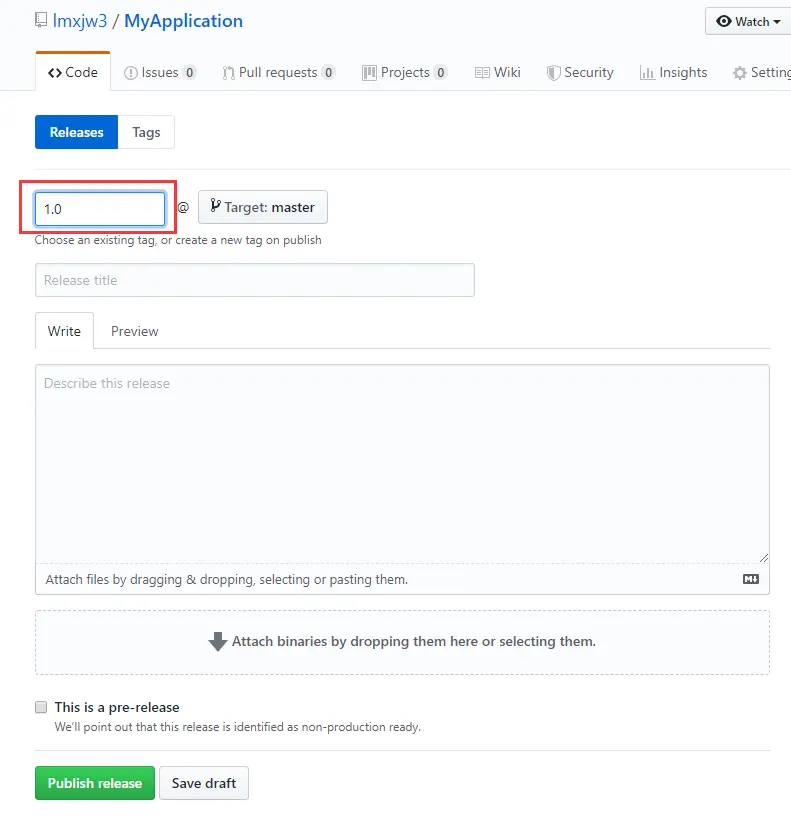Select the Write tab

click(64, 331)
